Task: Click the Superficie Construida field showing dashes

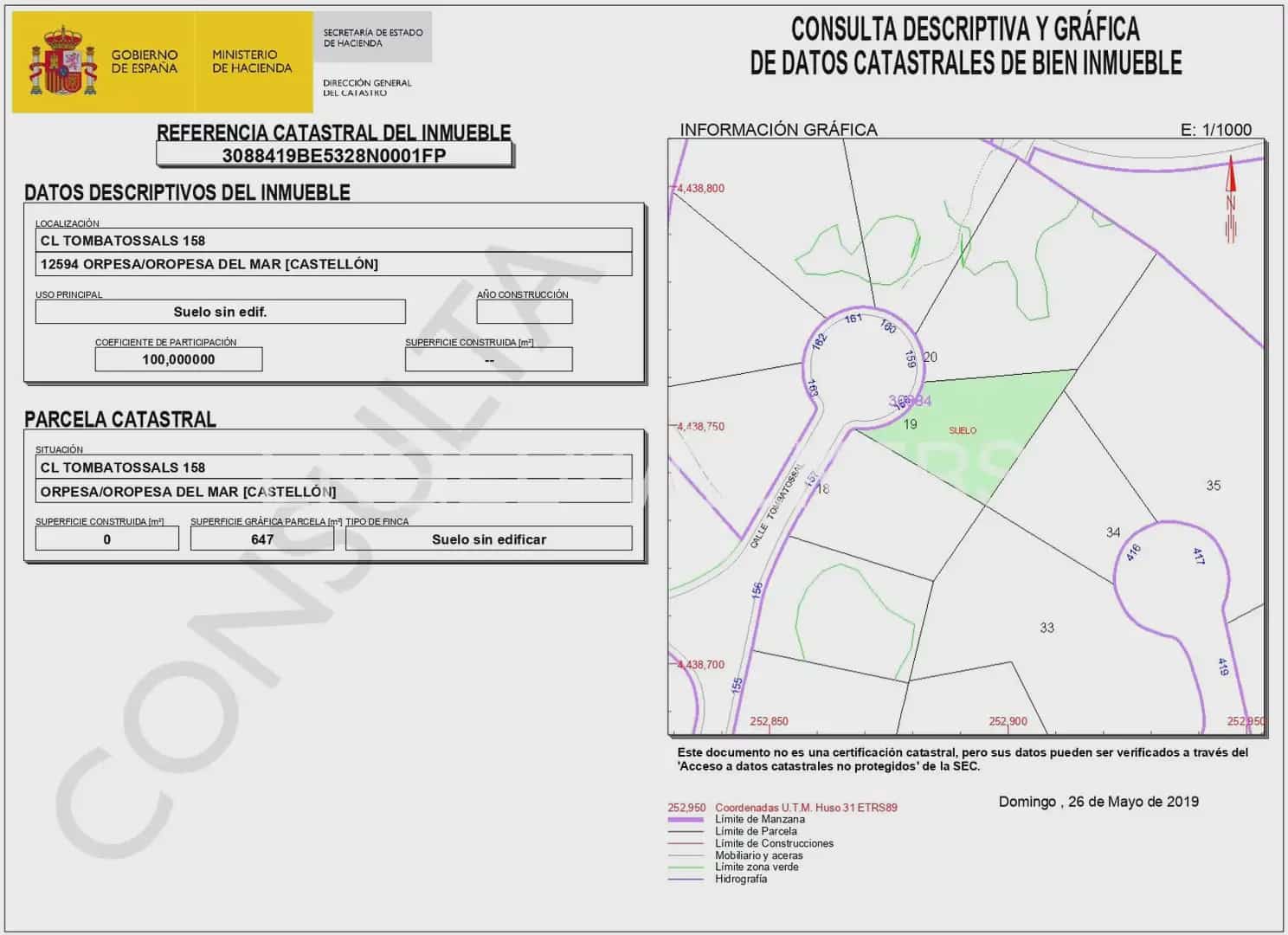Action: (489, 359)
